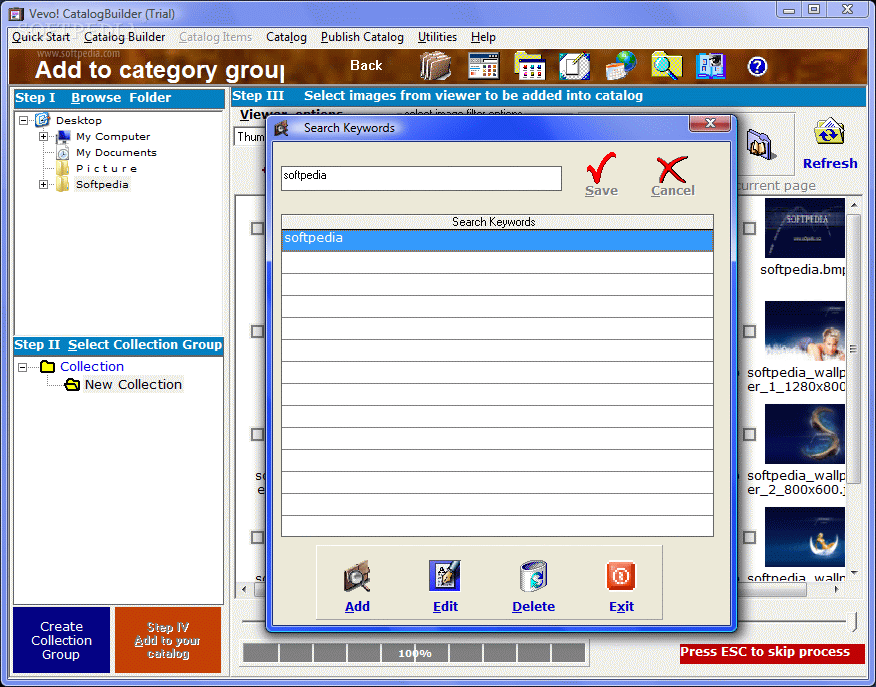This screenshot has height=687, width=876.
Task: Click the yellow Collection folder icon
Action: 47,366
